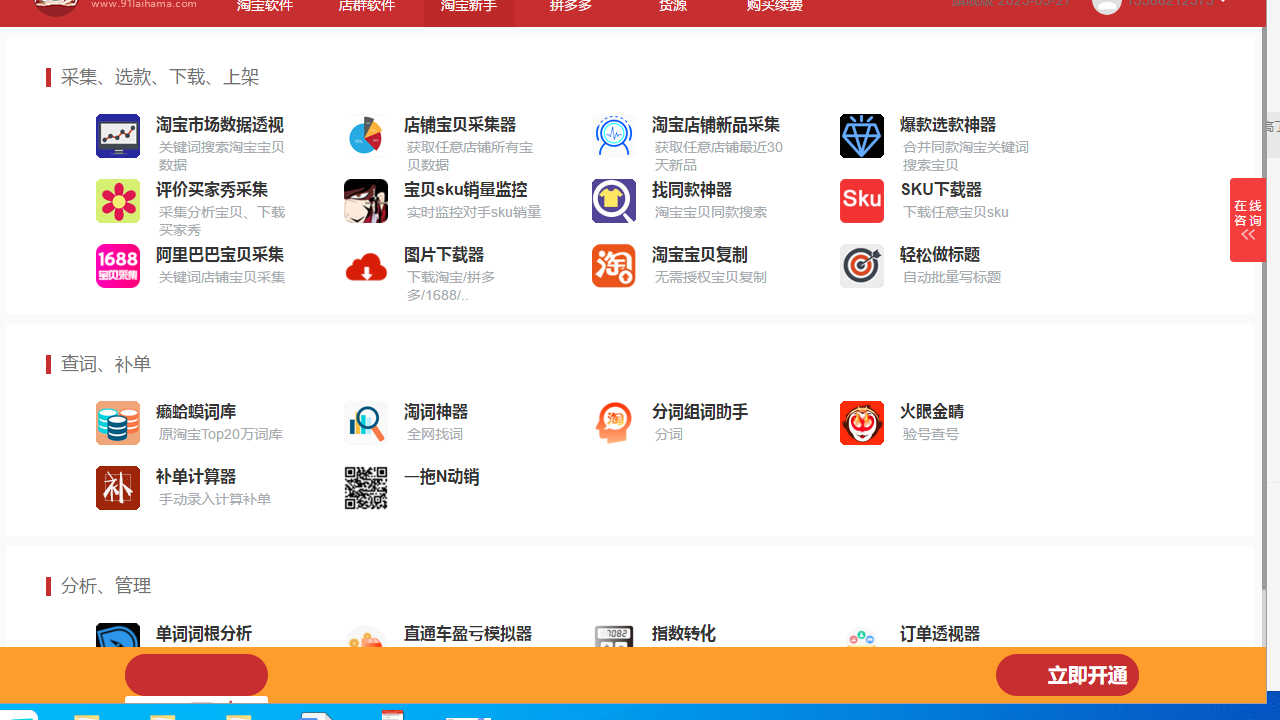
Task: Launch the 爆款选款神器 diamond icon
Action: pyautogui.click(x=862, y=136)
